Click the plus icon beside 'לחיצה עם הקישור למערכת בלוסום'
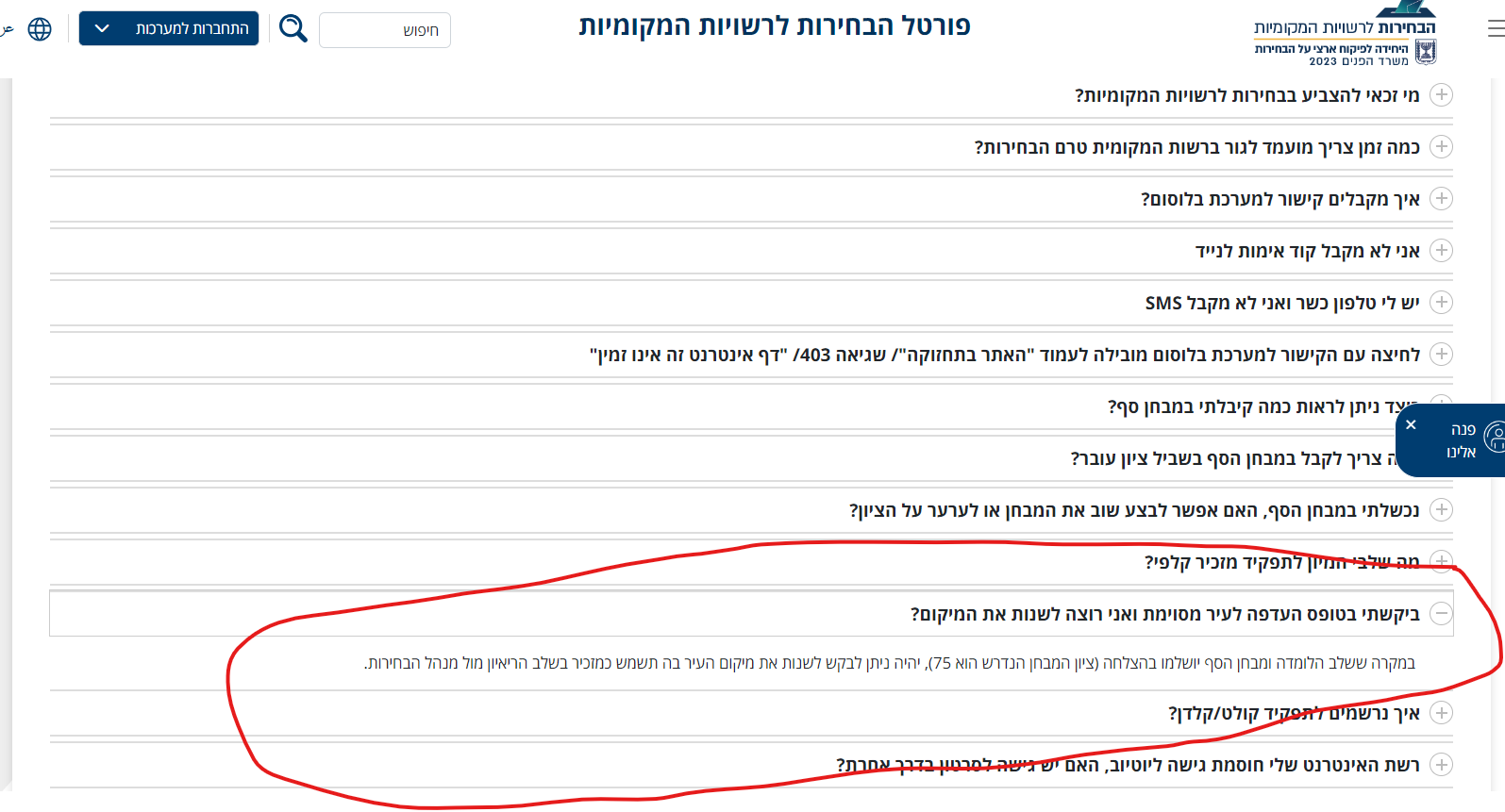This screenshot has width=1505, height=812. click(x=1441, y=354)
